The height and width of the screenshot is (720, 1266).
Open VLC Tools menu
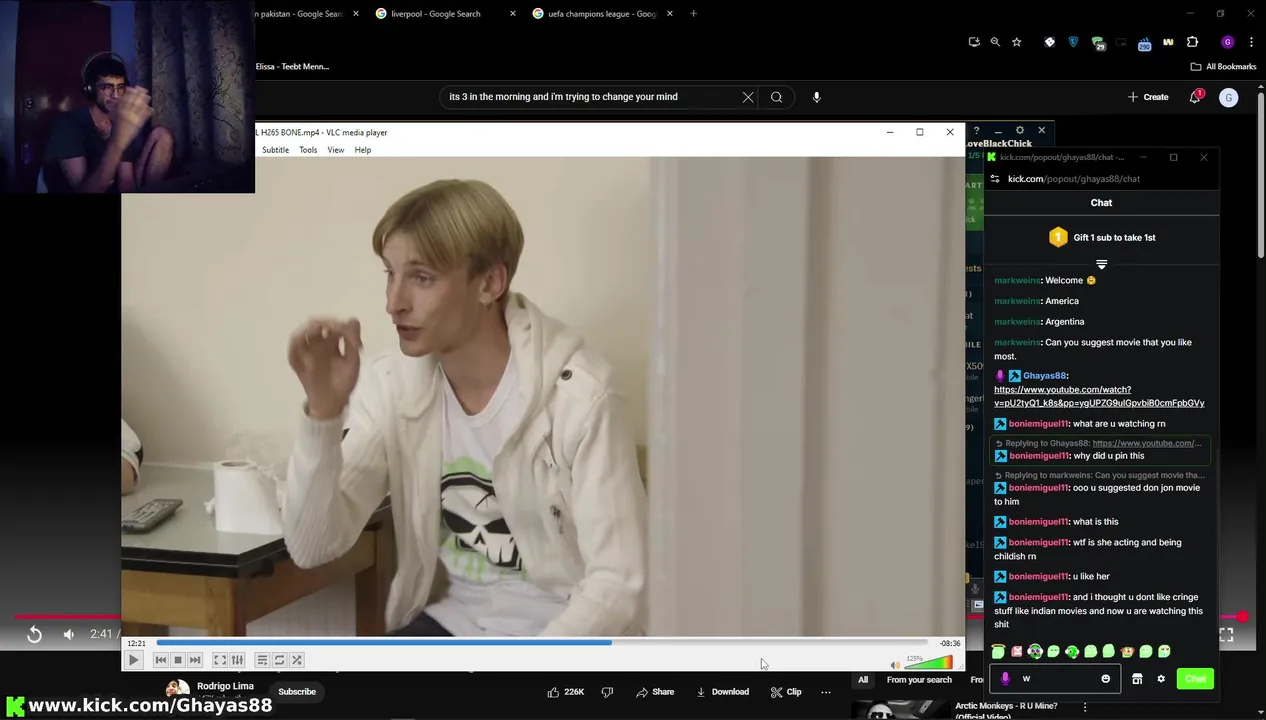tap(308, 150)
